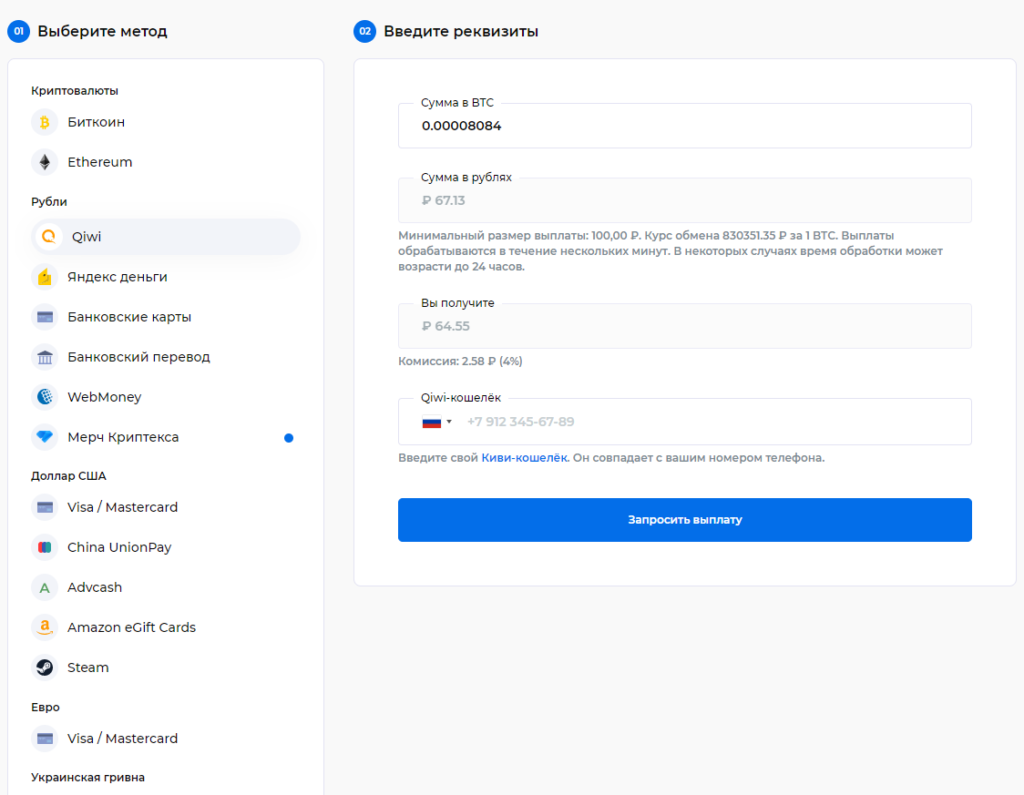The width and height of the screenshot is (1024, 795).
Task: Pick Visa / Mastercard under Евро
Action: (122, 738)
